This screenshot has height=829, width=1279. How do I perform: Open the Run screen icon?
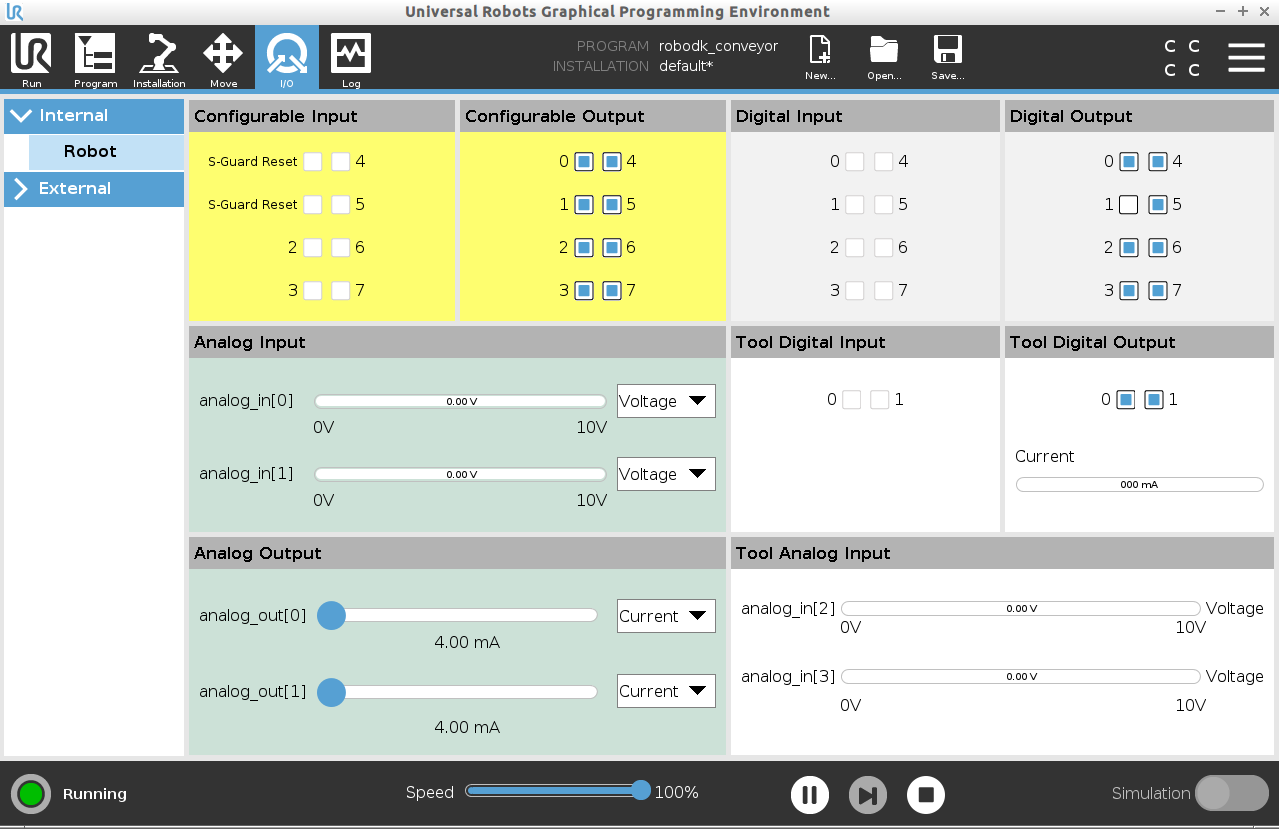pyautogui.click(x=32, y=58)
